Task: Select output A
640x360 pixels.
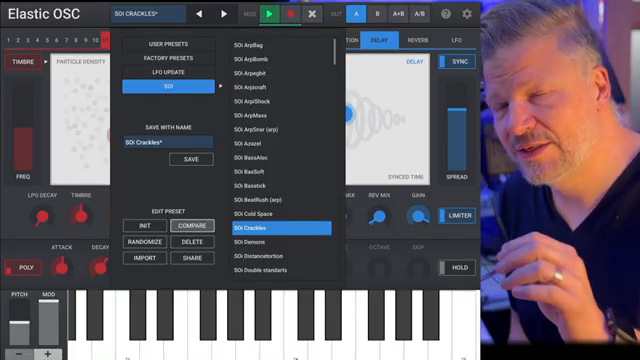Action: point(356,14)
